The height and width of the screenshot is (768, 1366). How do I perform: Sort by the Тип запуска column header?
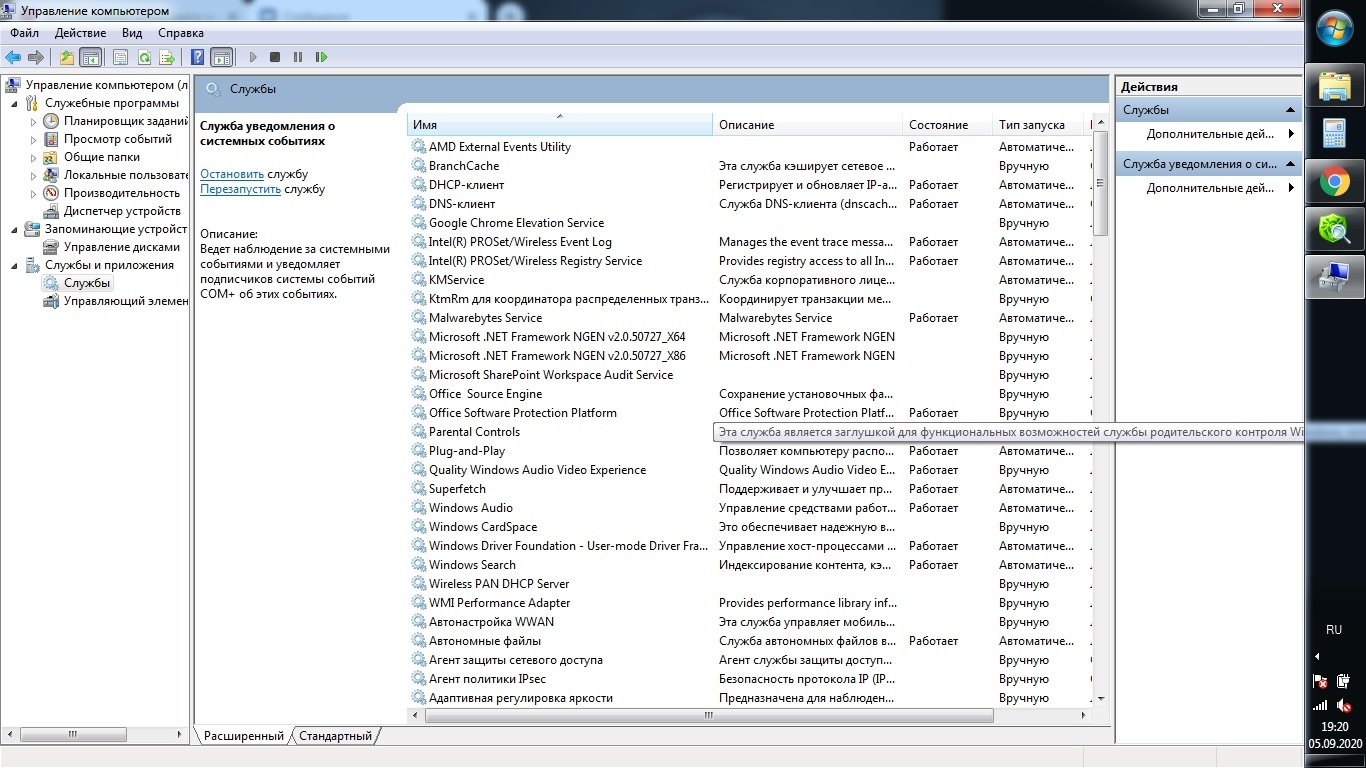point(1040,125)
